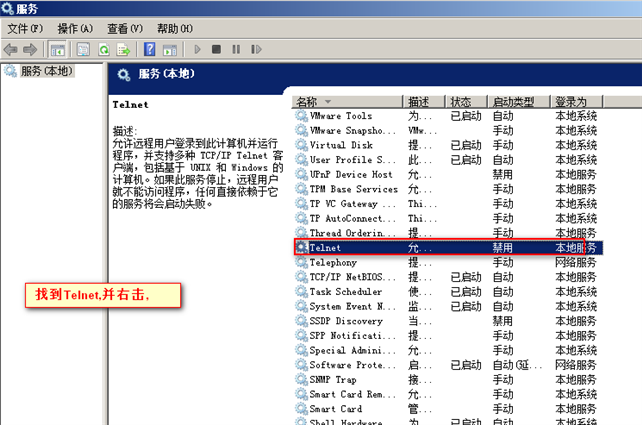Click the Back arrow toolbar icon

(10, 50)
